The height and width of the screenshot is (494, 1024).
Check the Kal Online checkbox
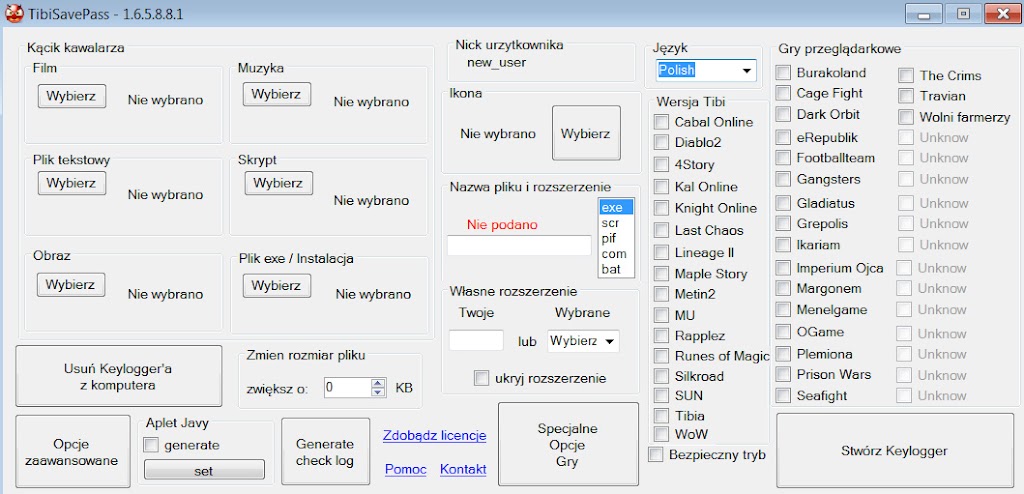point(662,187)
